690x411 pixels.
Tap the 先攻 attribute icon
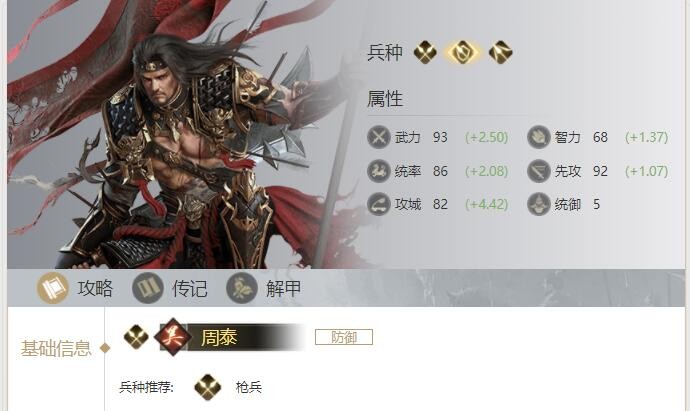(x=539, y=171)
